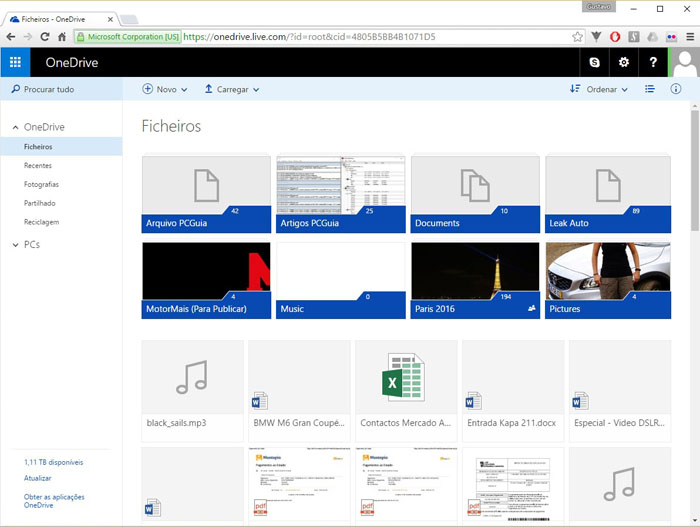This screenshot has width=700, height=527.
Task: Click the OneDrive header logo text
Action: (71, 62)
